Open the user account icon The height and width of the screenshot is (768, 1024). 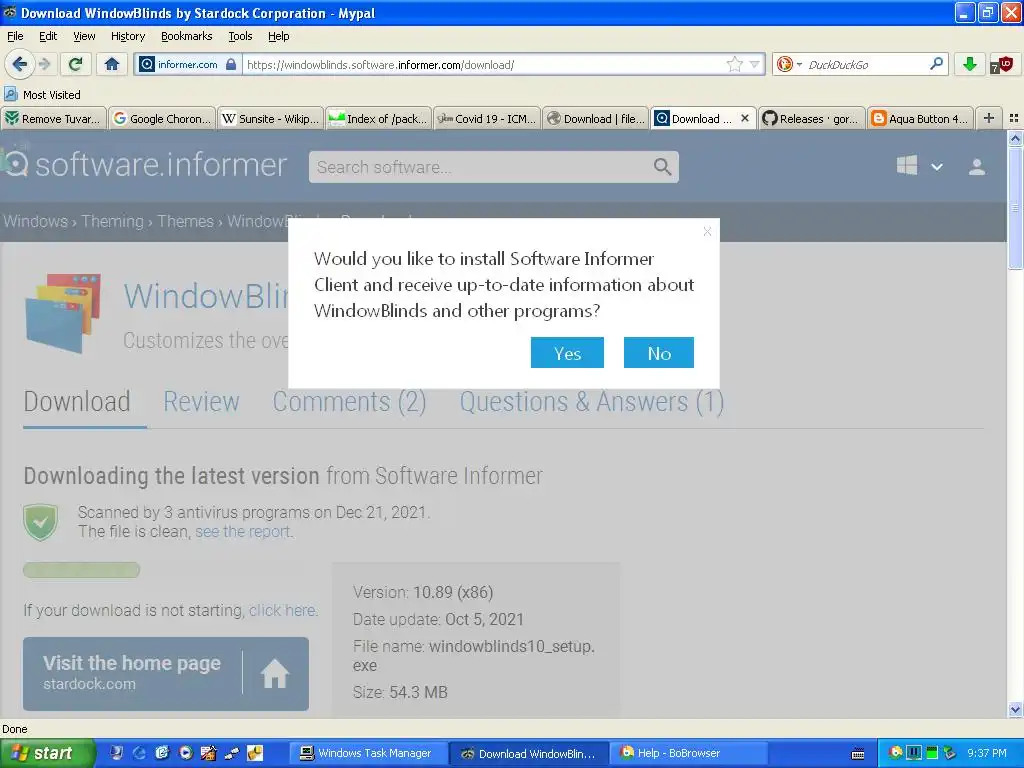tap(977, 167)
